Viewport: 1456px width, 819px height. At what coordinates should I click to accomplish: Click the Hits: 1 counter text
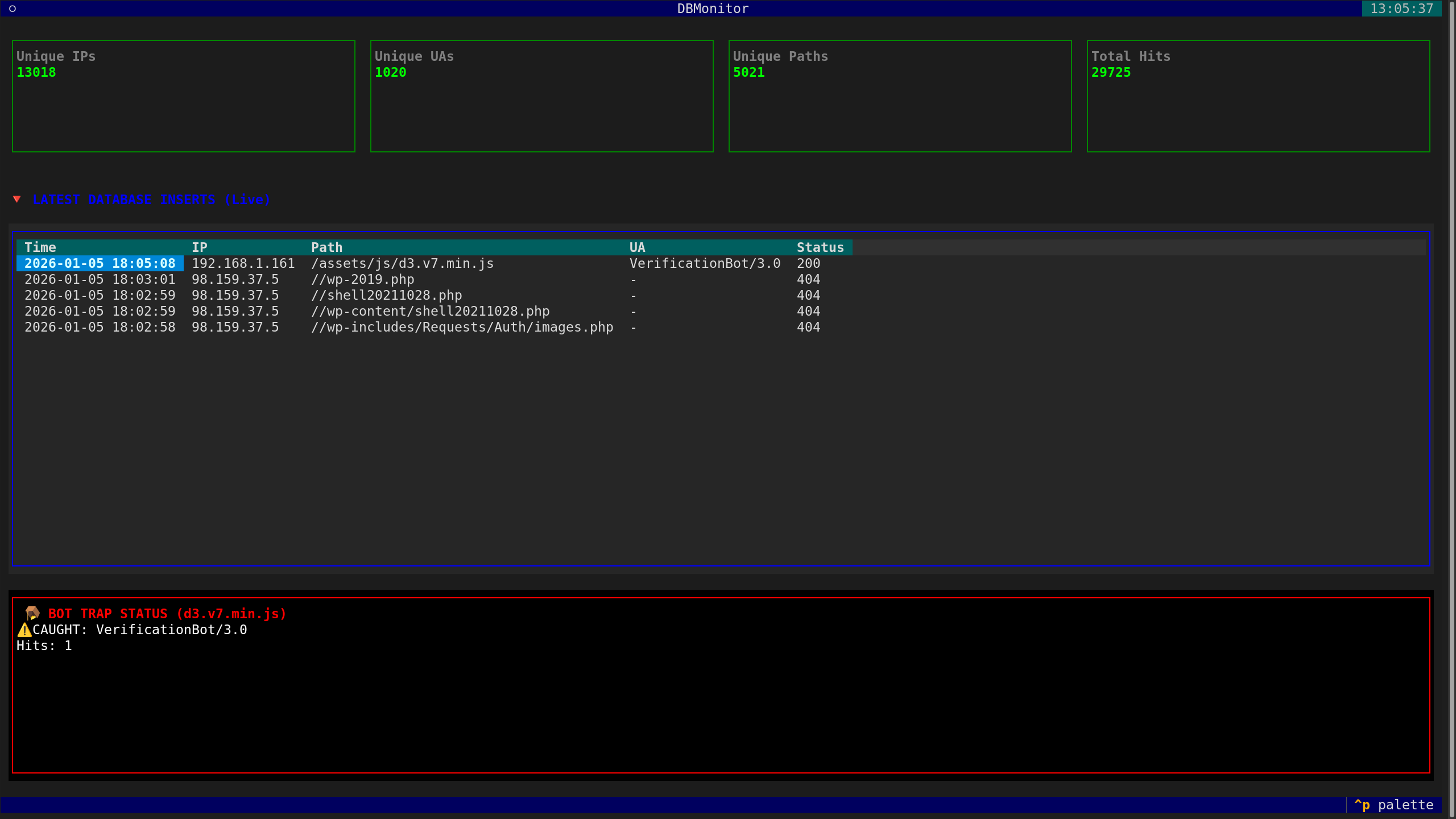click(44, 646)
